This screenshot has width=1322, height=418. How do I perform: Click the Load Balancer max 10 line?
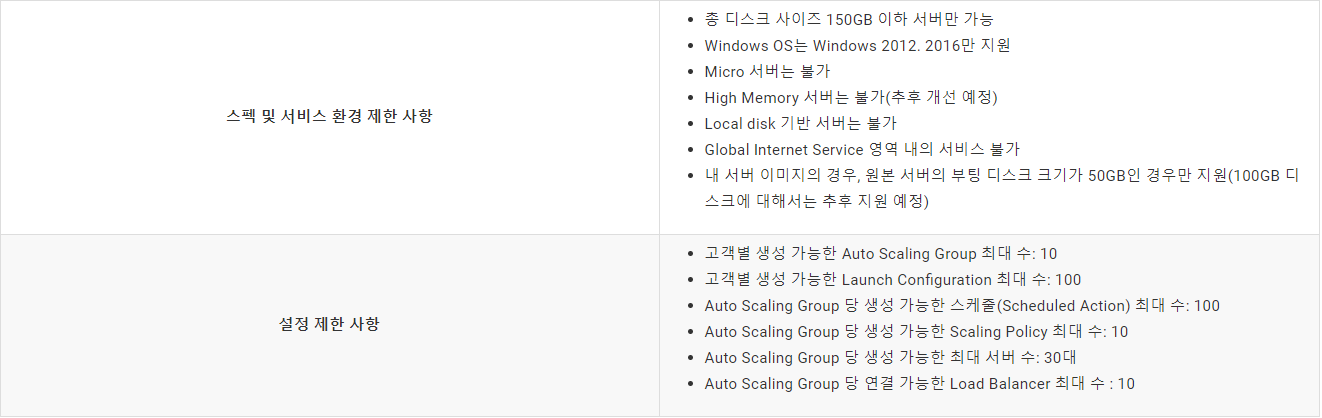(920, 383)
